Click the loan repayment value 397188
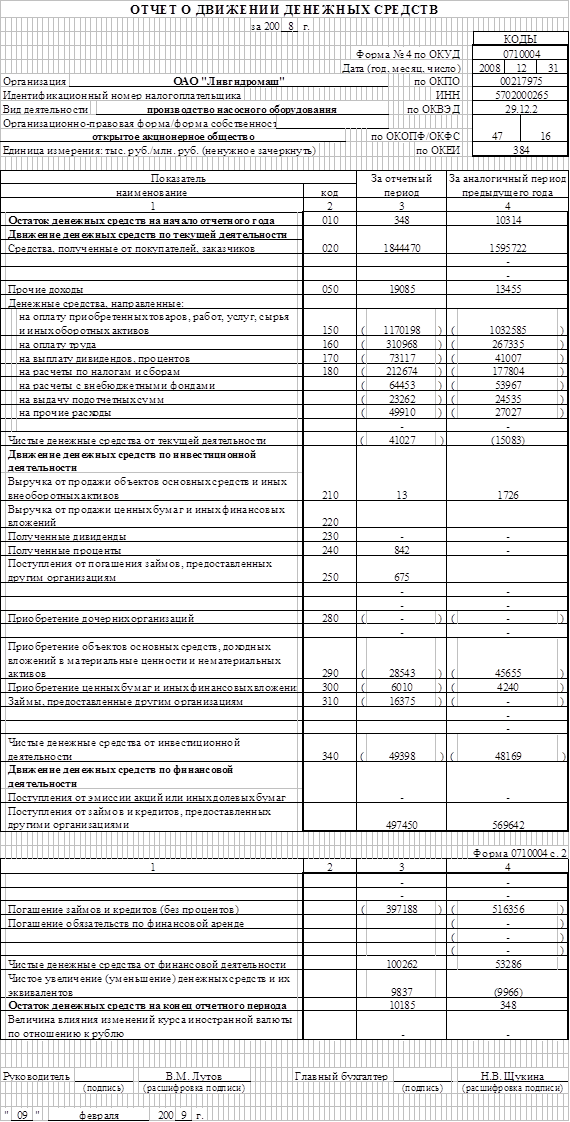The width and height of the screenshot is (570, 1122). [x=401, y=909]
